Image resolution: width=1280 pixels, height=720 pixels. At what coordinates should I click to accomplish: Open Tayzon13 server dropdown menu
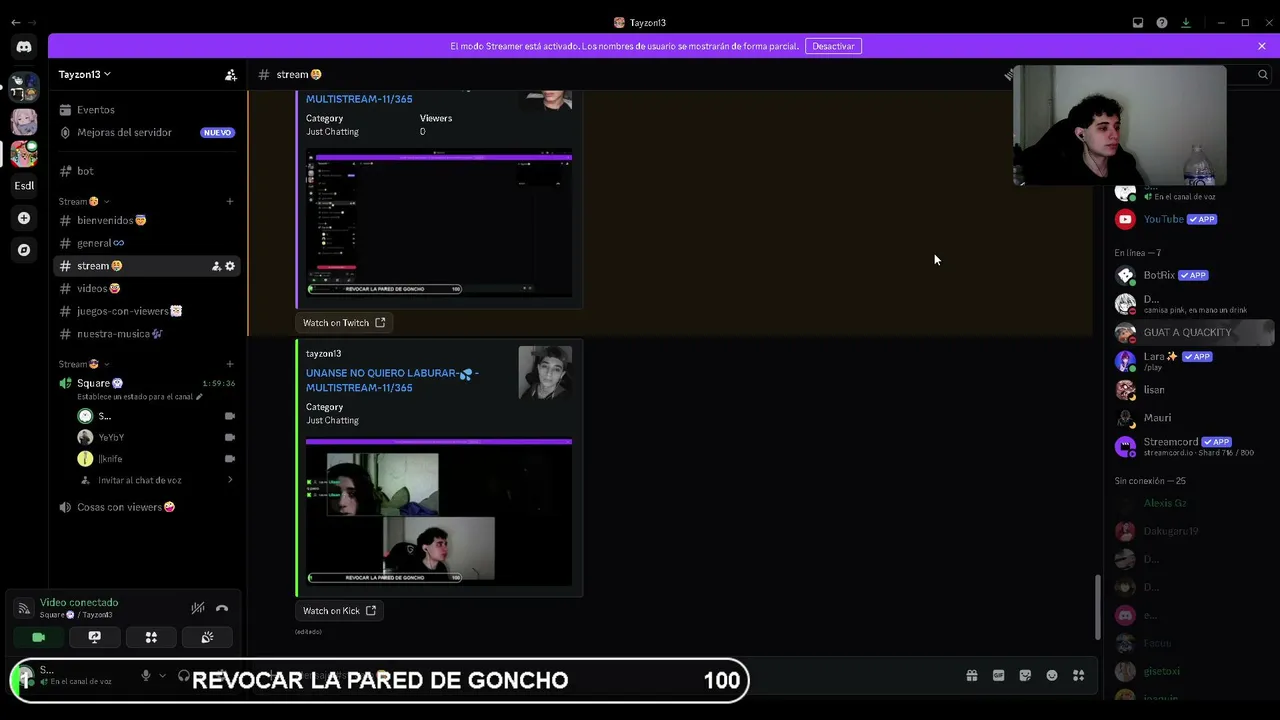(85, 74)
